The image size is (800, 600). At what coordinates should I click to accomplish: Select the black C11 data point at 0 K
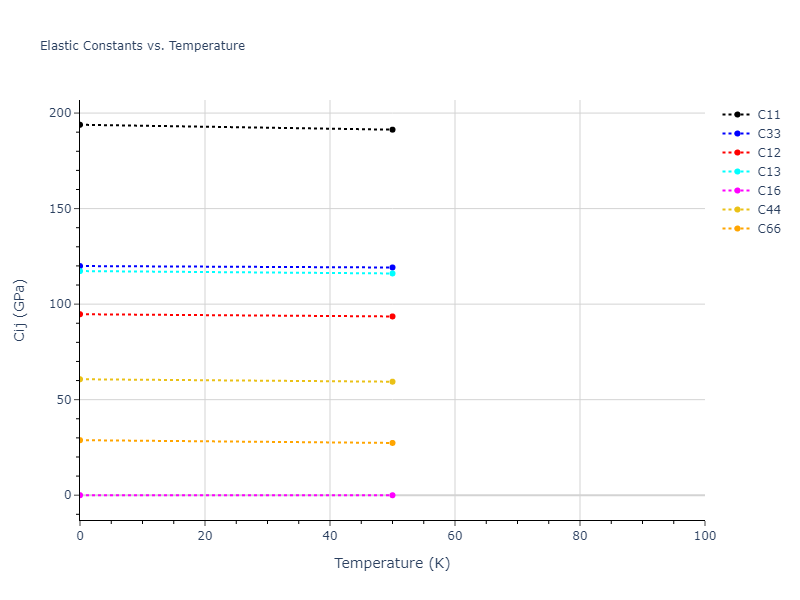coord(80,125)
